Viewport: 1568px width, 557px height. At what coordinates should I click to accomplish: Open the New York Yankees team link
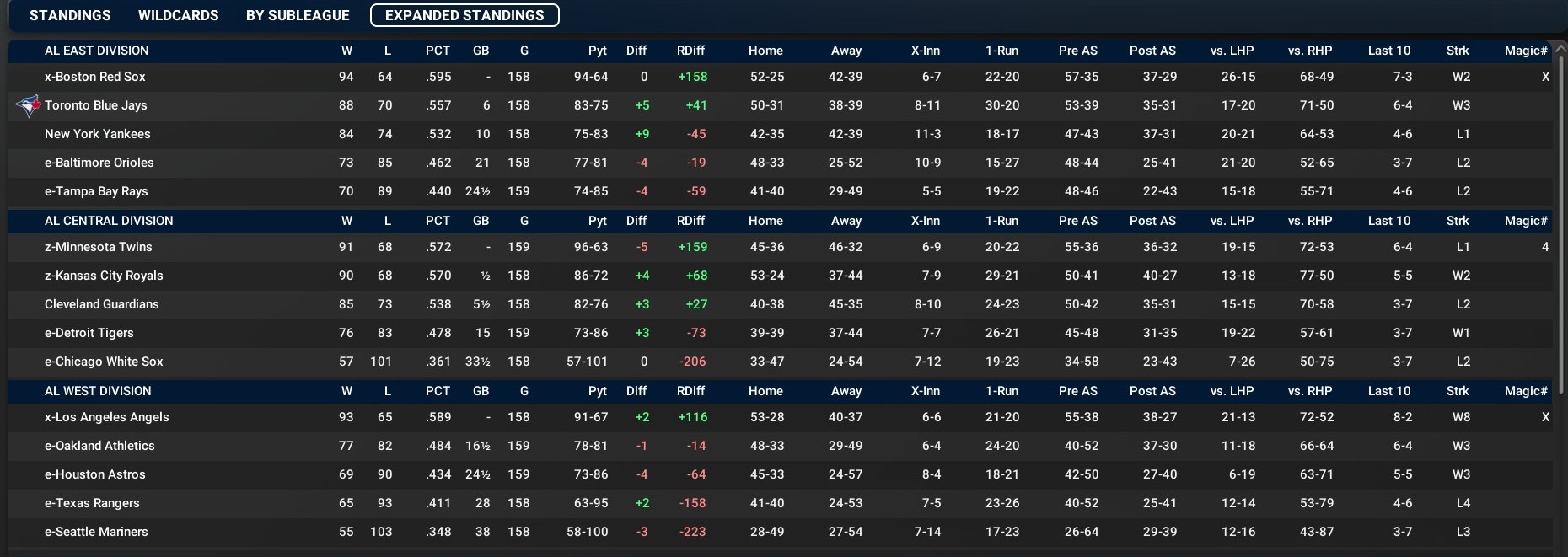click(97, 134)
